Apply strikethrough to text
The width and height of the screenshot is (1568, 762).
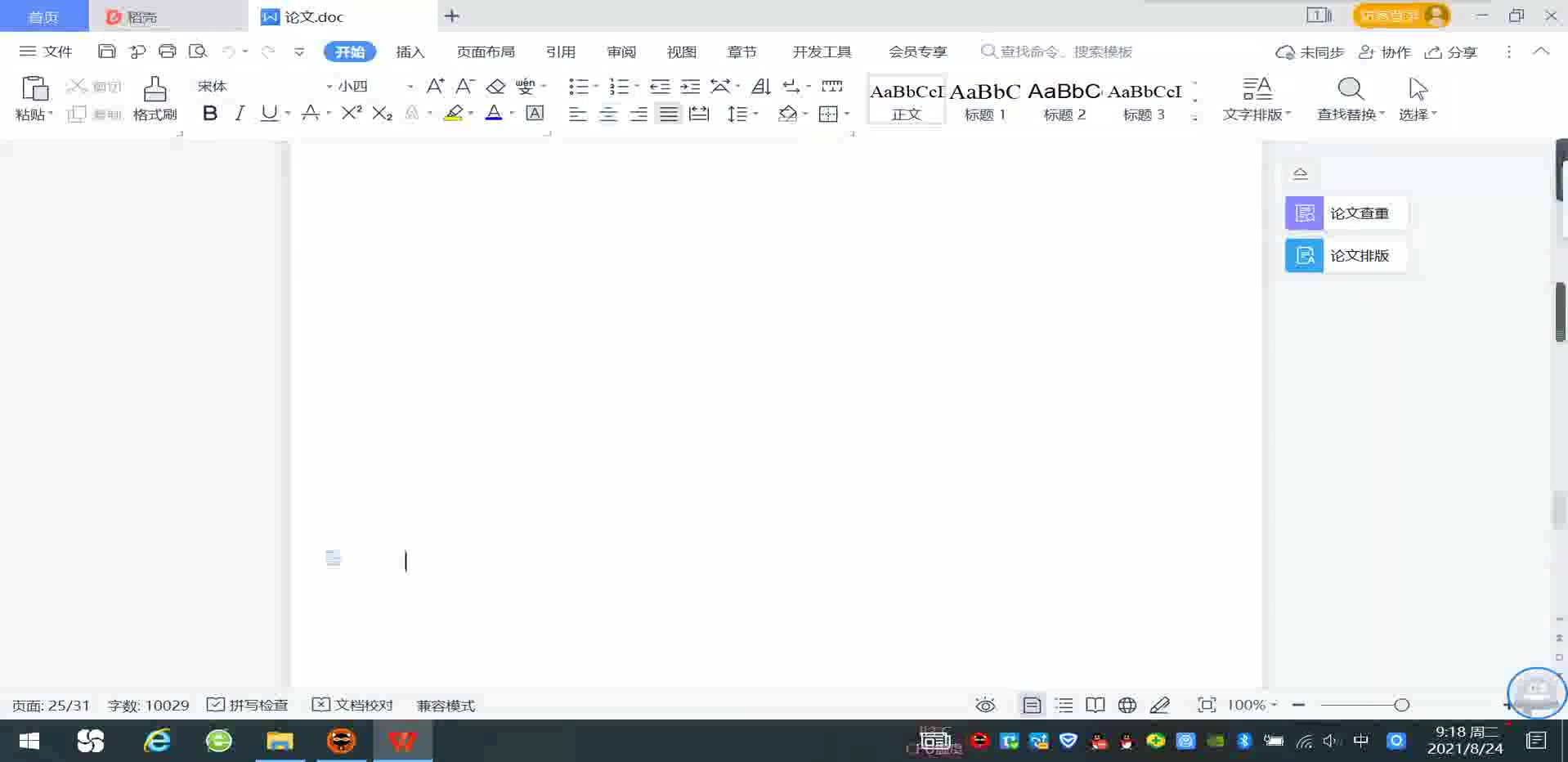[311, 114]
